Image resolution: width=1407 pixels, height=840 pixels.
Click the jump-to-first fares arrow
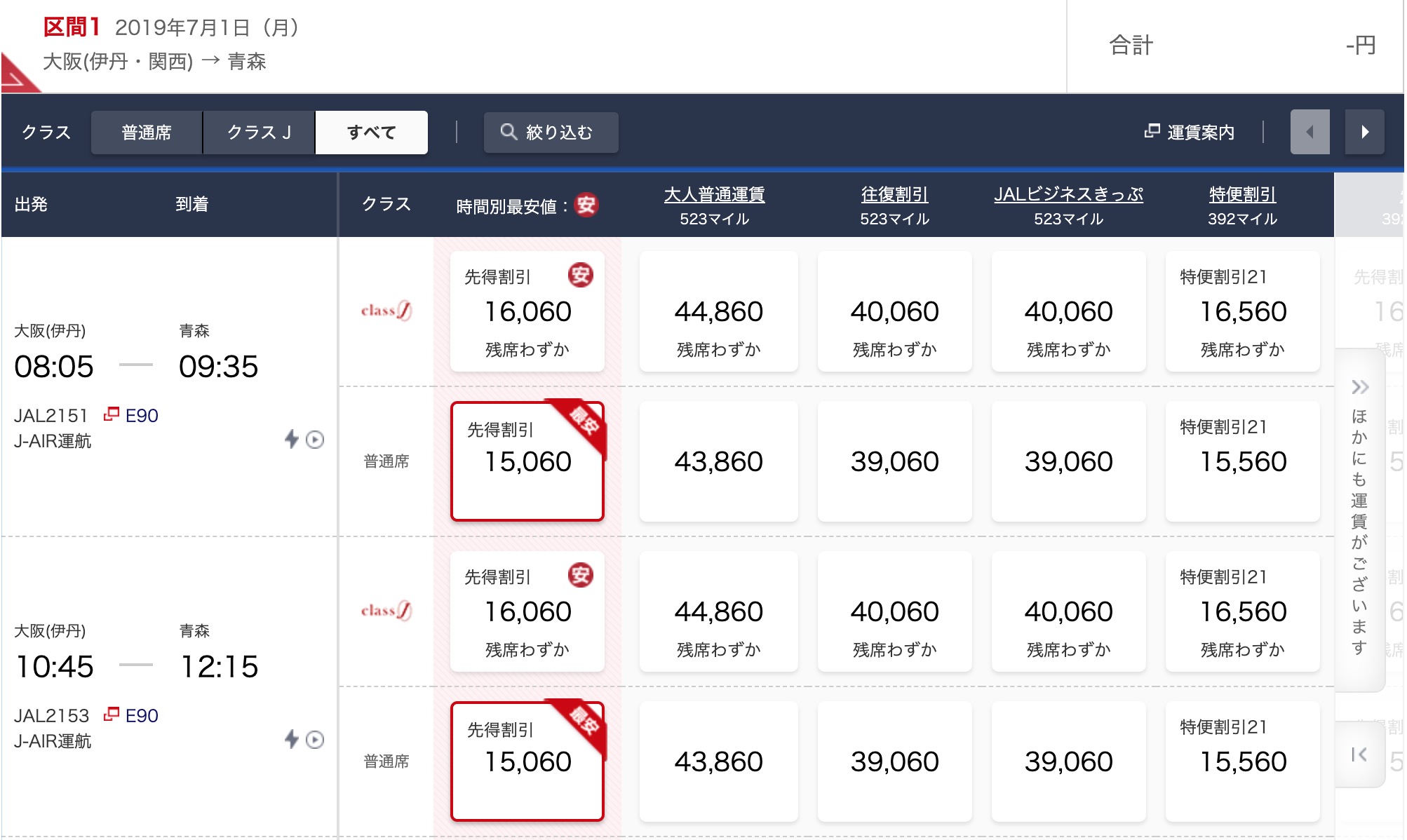coord(1359,754)
